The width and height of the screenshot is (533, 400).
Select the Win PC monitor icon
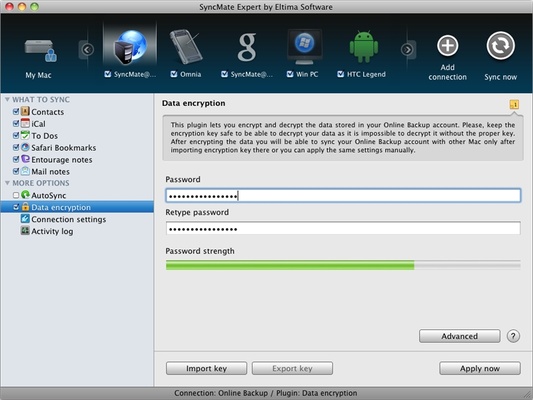[305, 47]
